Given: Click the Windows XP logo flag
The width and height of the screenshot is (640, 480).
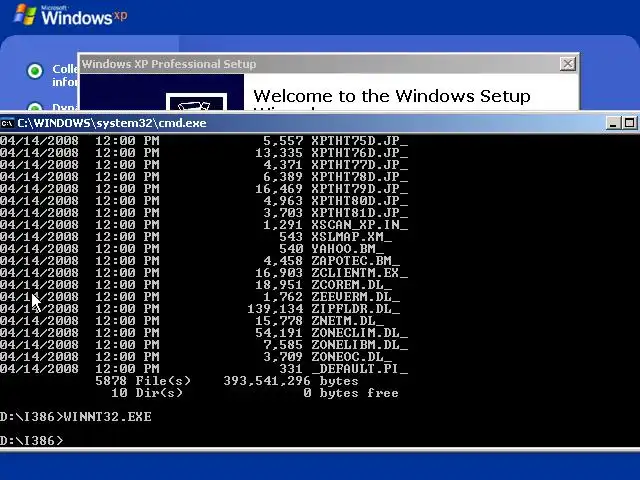Looking at the screenshot, I should 25,15.
